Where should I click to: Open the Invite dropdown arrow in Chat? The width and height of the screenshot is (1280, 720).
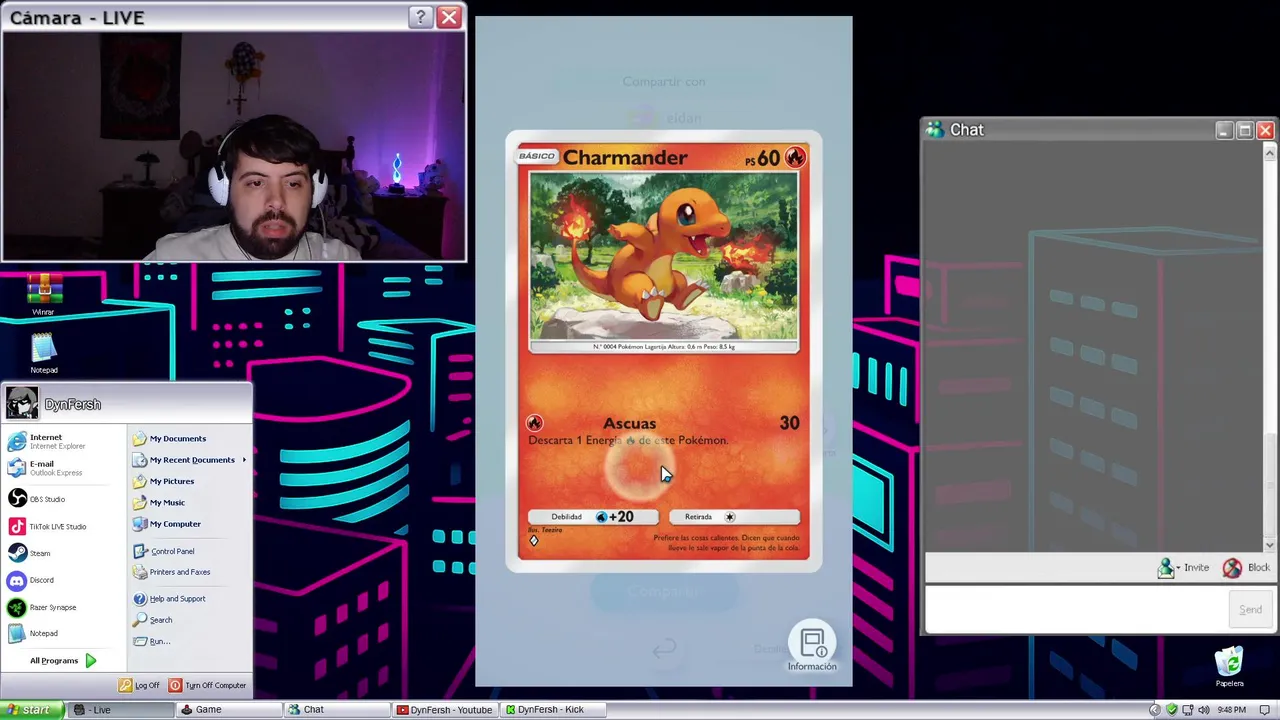pos(1178,569)
